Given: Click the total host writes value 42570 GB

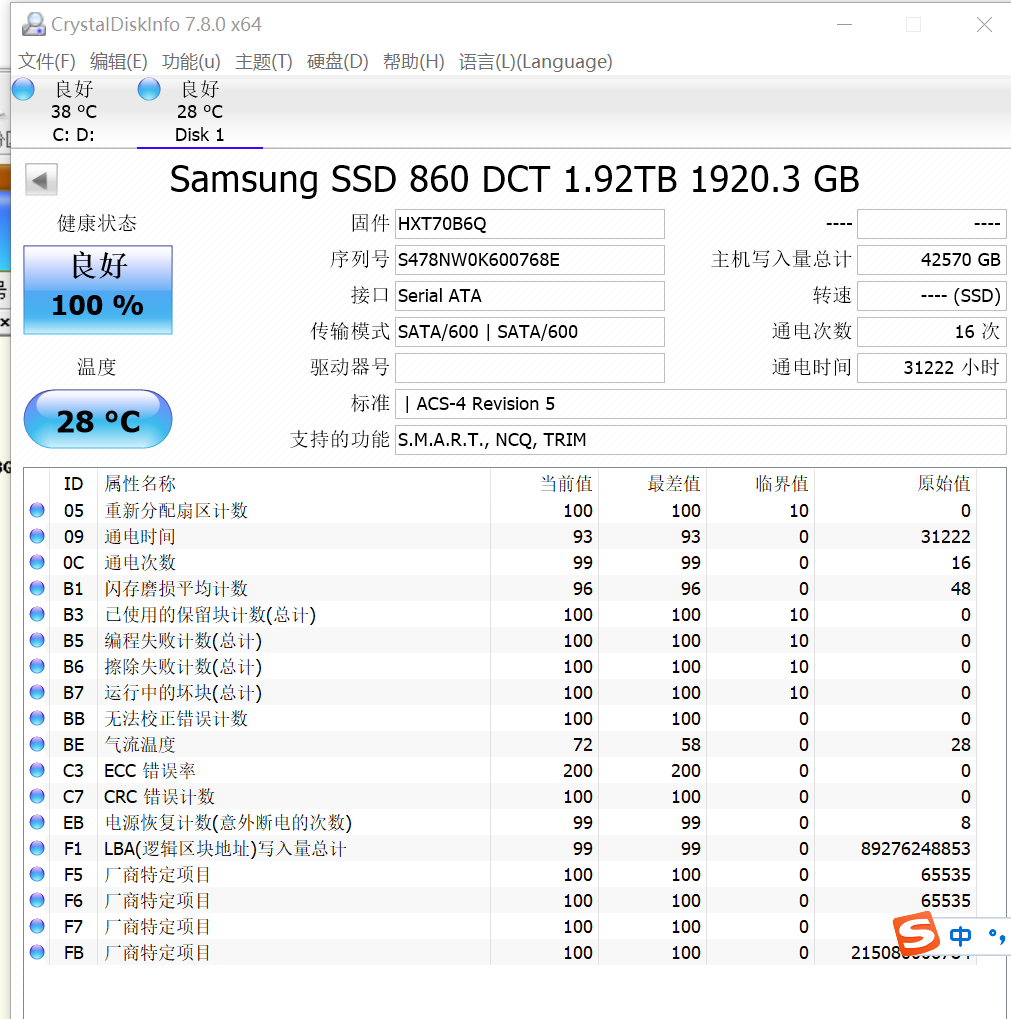Looking at the screenshot, I should tap(932, 260).
